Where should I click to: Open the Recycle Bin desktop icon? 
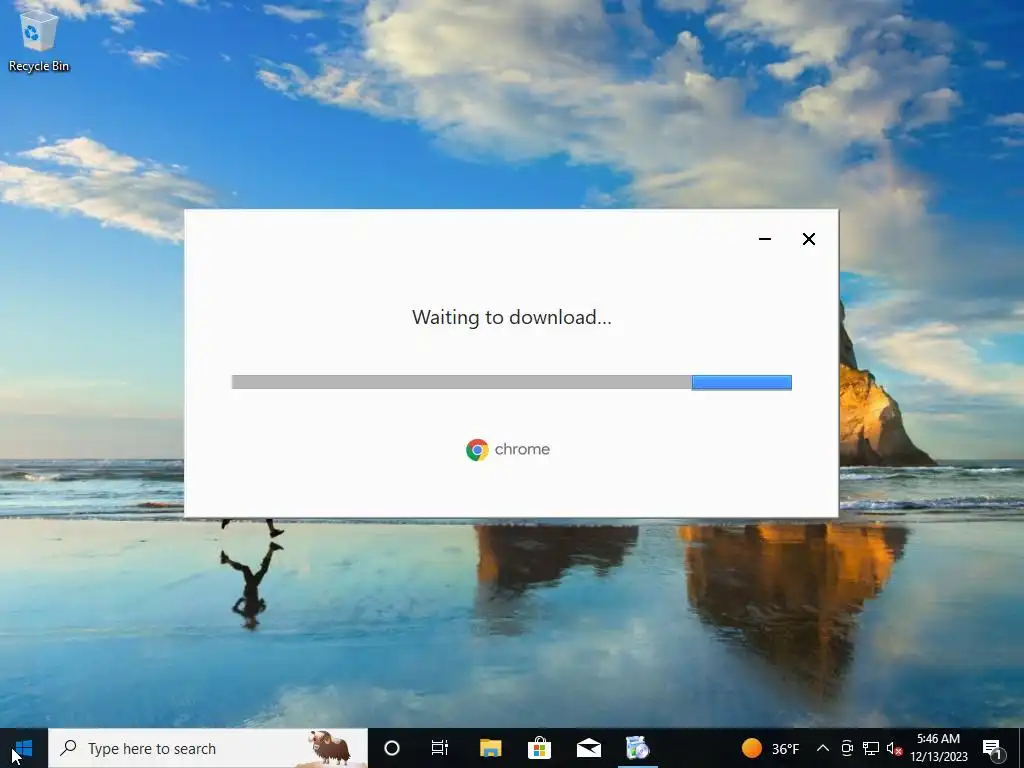pos(39,39)
